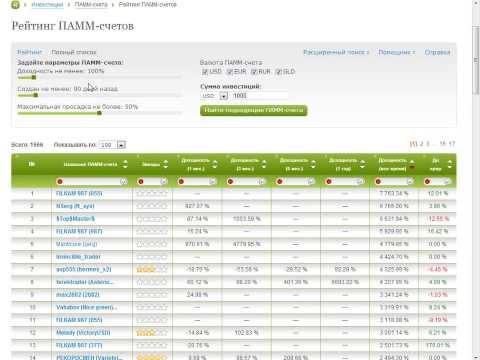Click the Максимальная просадка slider handle
Screen dimensions: 480x360
pos(99,113)
